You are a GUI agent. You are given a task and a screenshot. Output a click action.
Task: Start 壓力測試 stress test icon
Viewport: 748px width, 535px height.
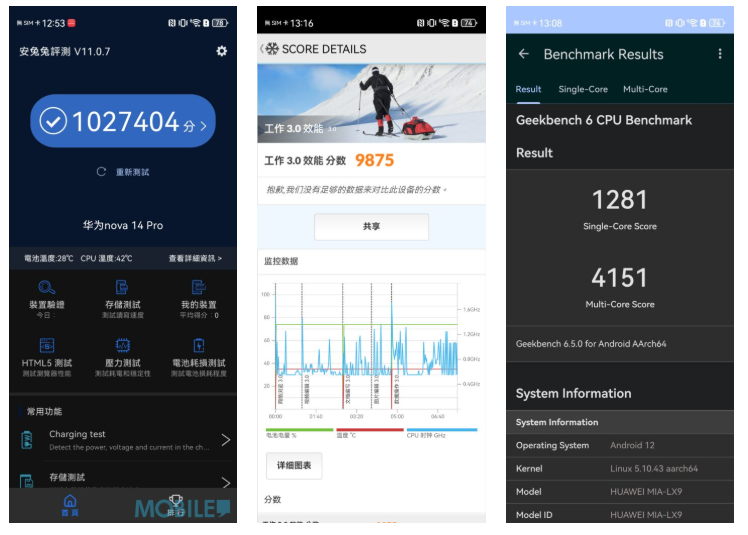122,345
